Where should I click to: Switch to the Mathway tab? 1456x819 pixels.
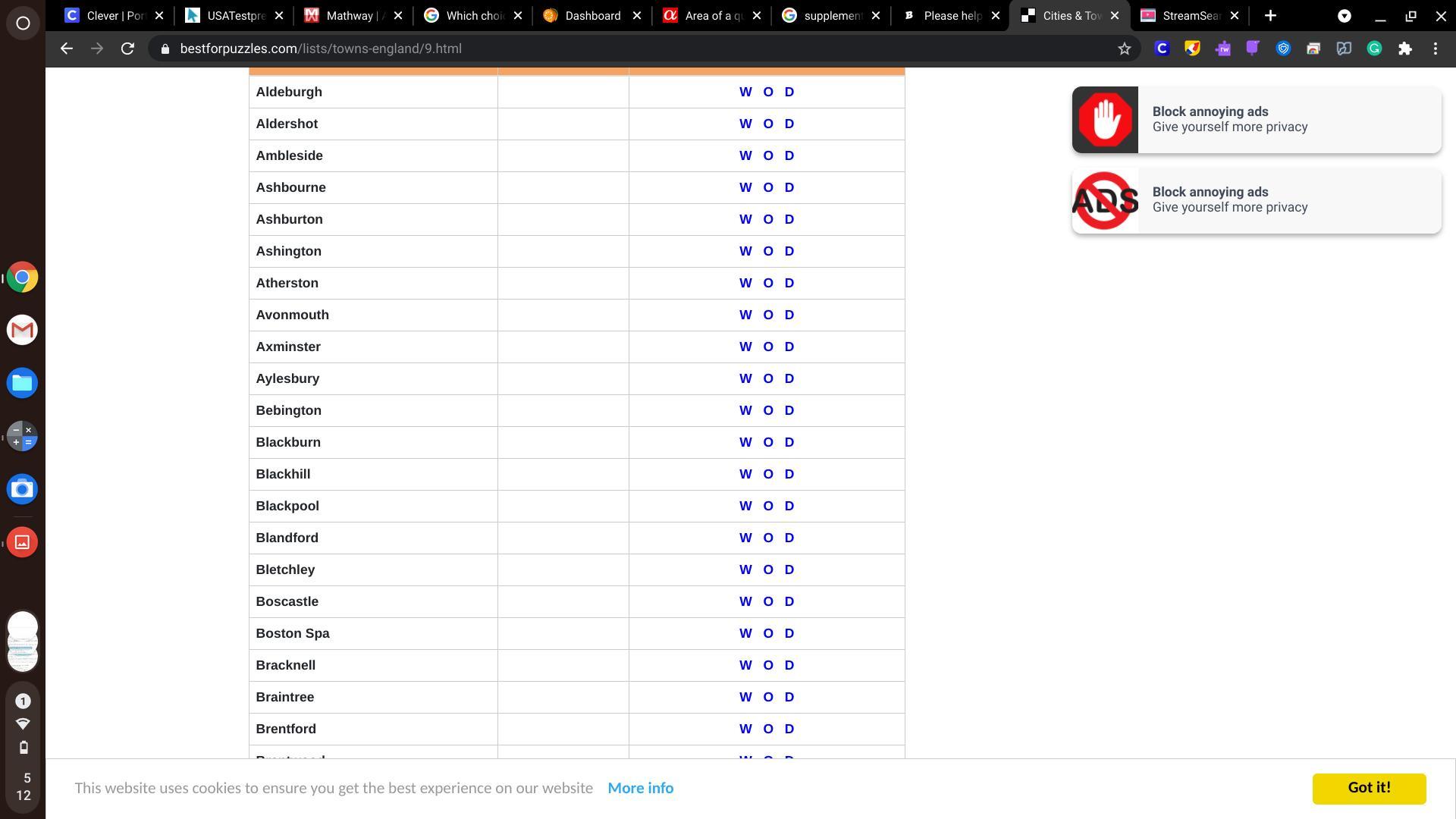(349, 15)
